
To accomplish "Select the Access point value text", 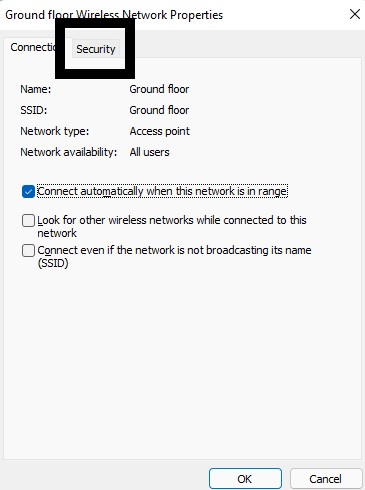I will tap(160, 131).
